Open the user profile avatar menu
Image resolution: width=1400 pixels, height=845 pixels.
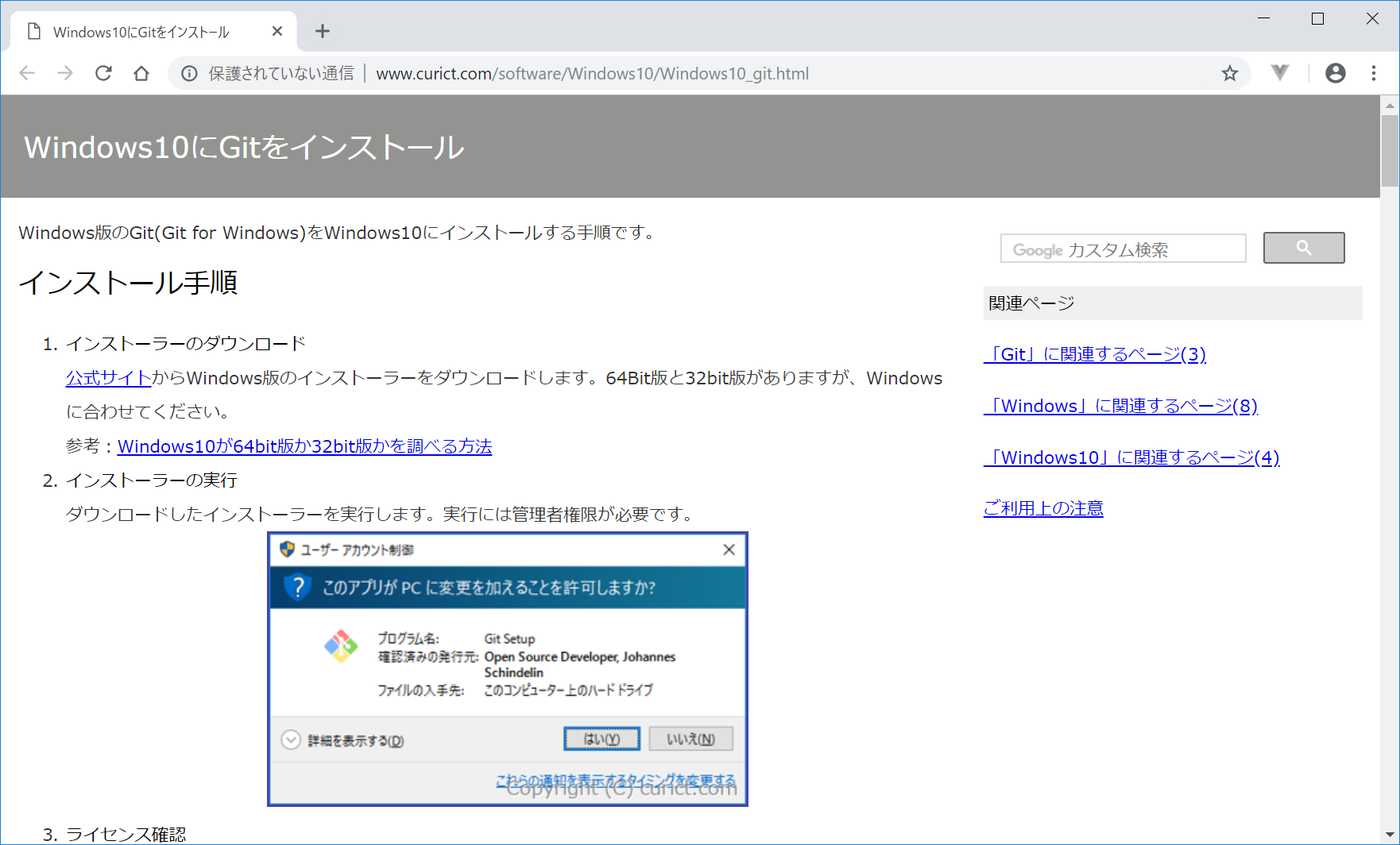point(1335,73)
